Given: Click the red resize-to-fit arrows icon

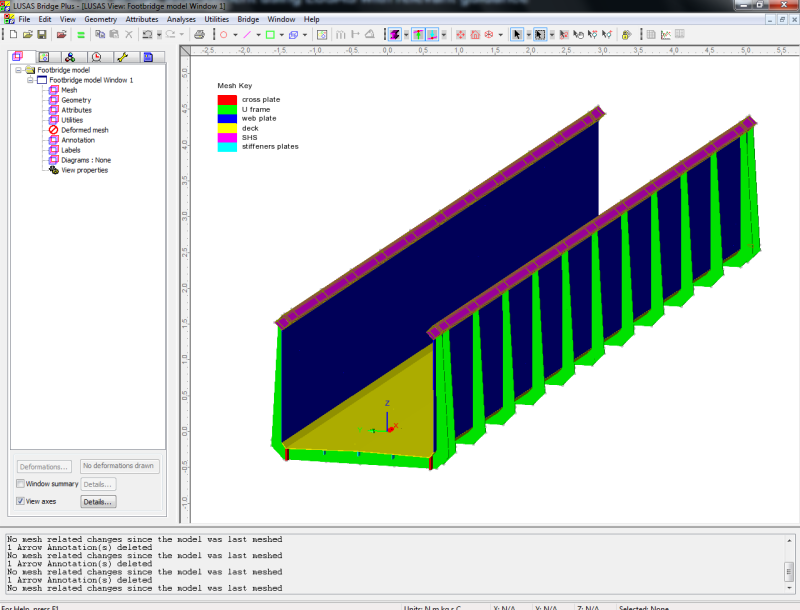Looking at the screenshot, I should [x=461, y=35].
